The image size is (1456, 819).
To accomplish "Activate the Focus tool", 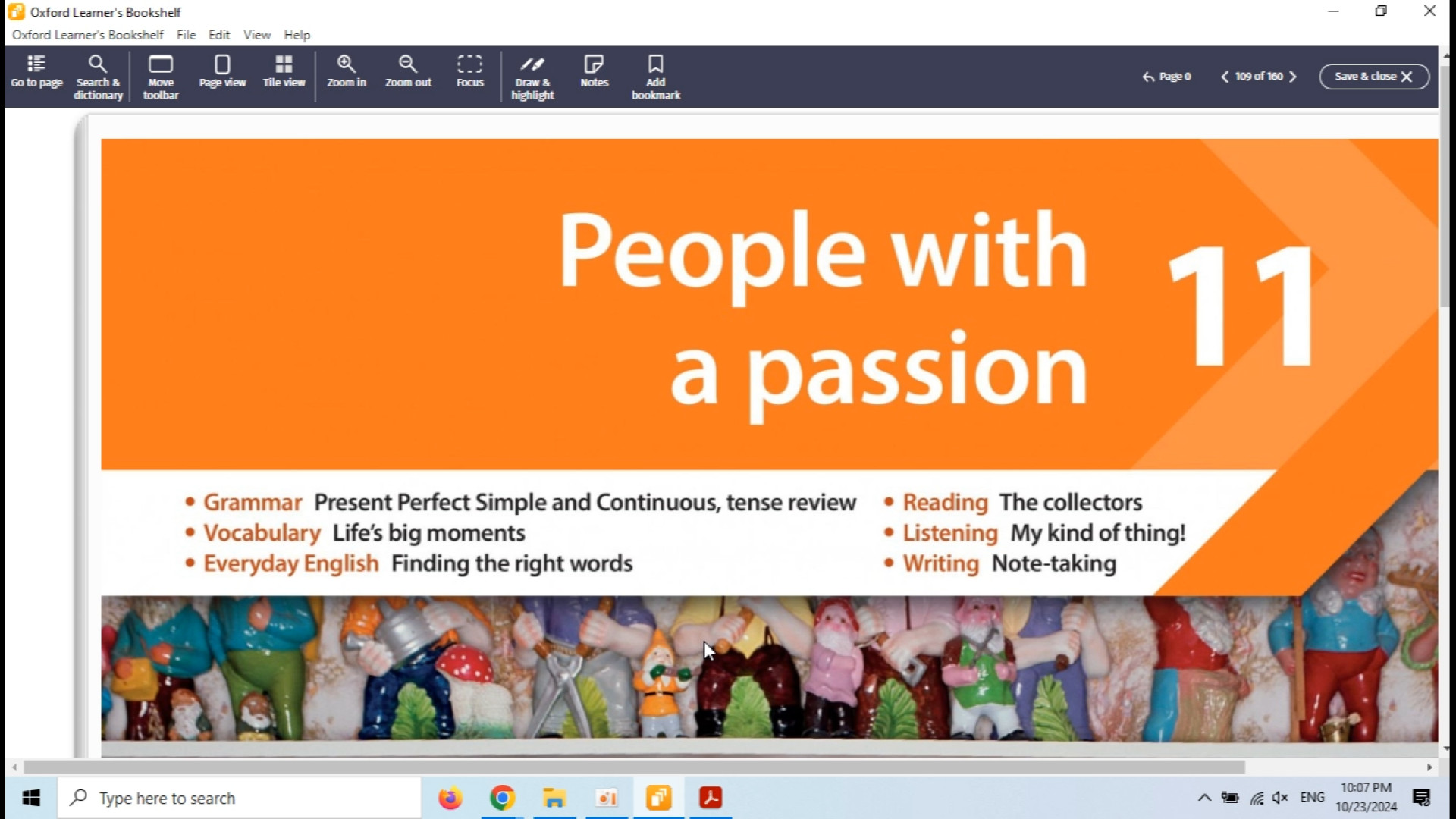I will pyautogui.click(x=469, y=72).
